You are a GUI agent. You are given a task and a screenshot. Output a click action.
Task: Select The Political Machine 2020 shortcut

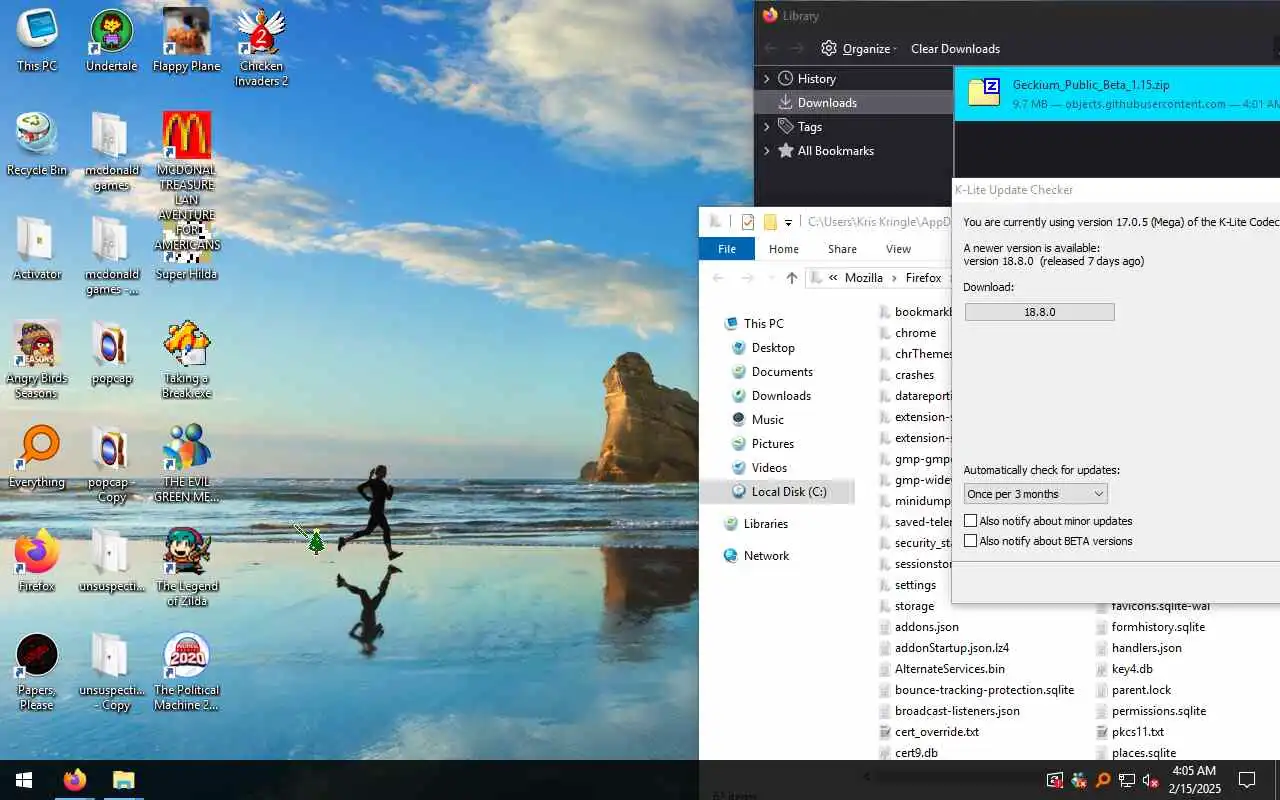(x=186, y=672)
